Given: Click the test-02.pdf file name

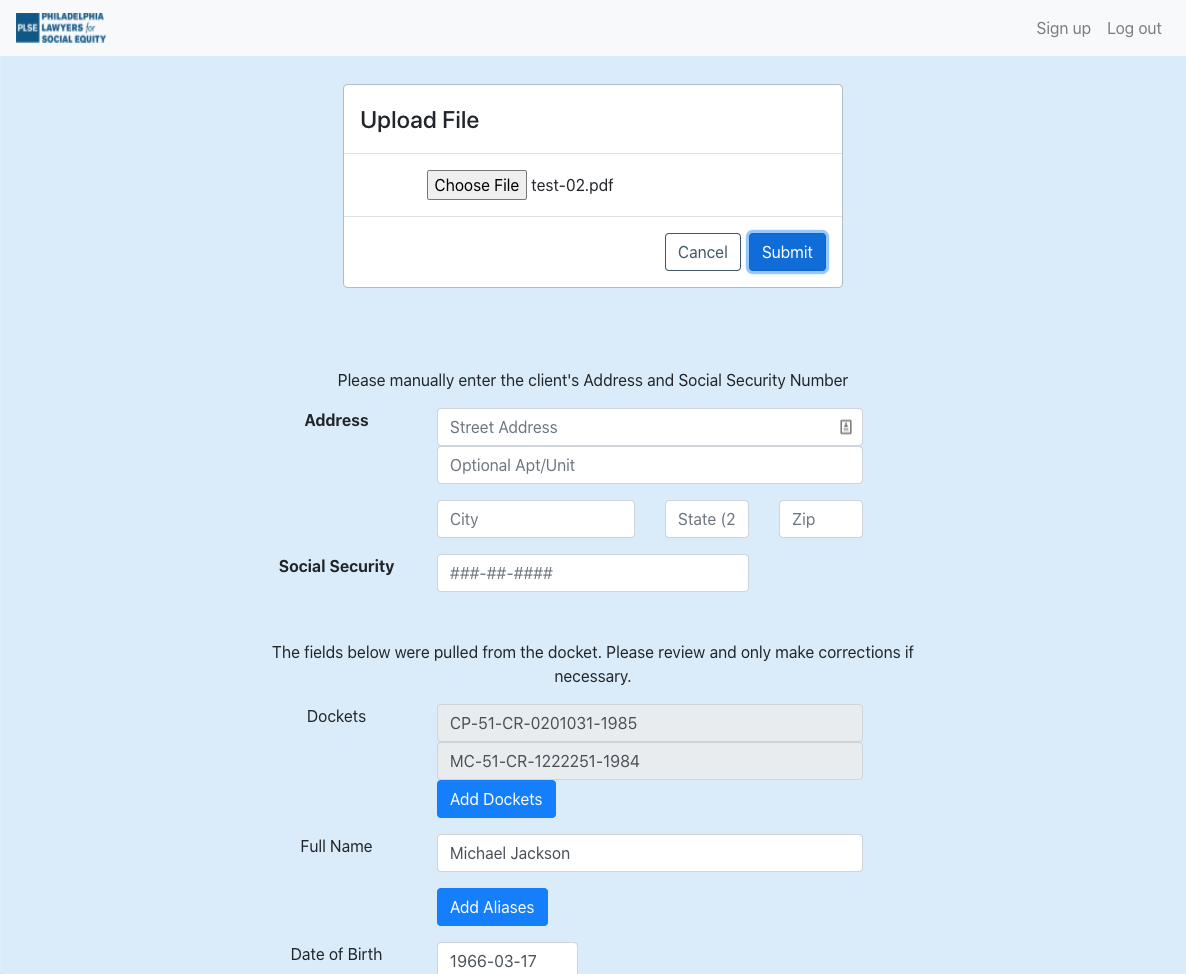Looking at the screenshot, I should point(572,185).
